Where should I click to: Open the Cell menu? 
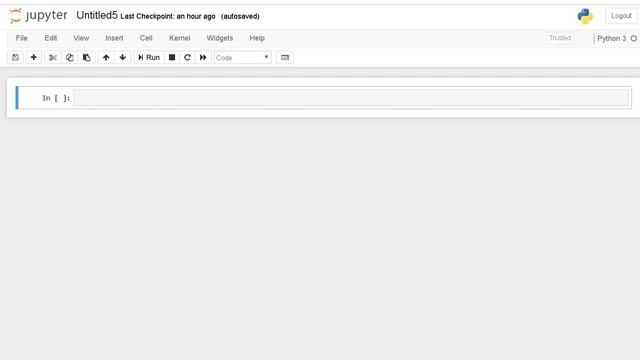pyautogui.click(x=146, y=38)
